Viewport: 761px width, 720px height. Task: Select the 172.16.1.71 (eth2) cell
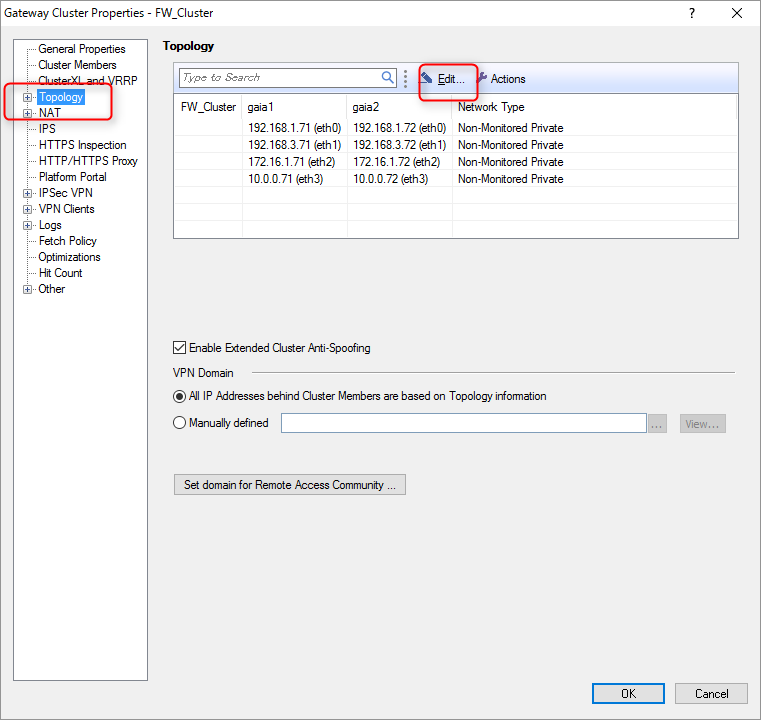(x=295, y=162)
